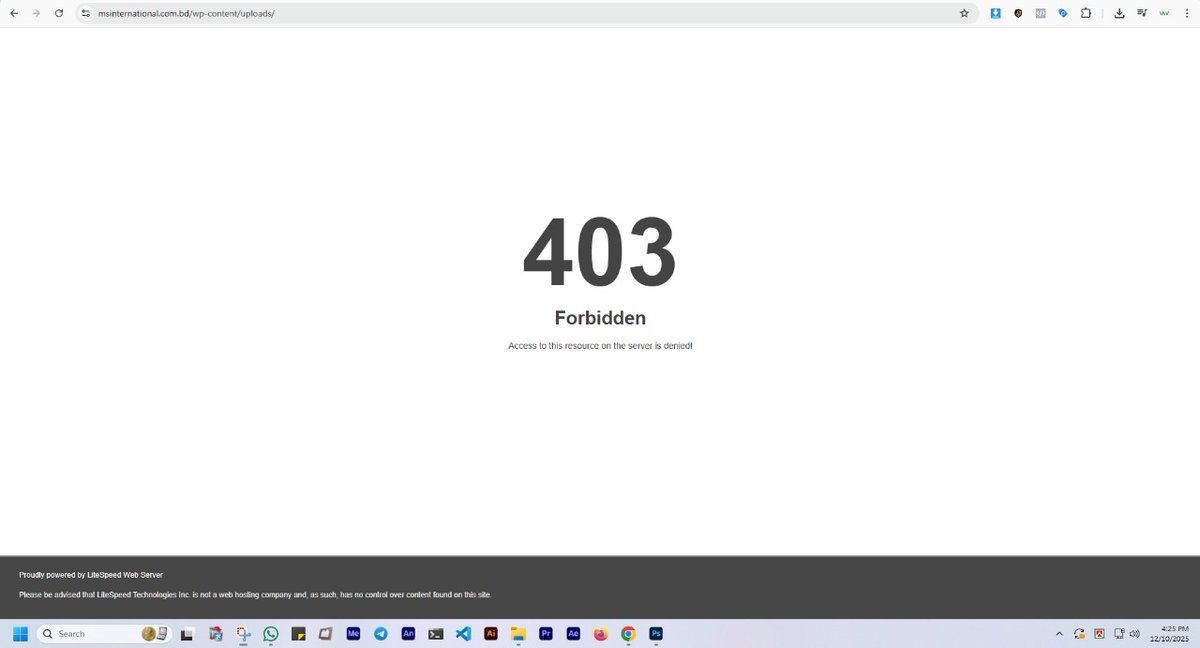Image resolution: width=1200 pixels, height=648 pixels.
Task: Bookmark this page with the star icon
Action: click(x=963, y=13)
